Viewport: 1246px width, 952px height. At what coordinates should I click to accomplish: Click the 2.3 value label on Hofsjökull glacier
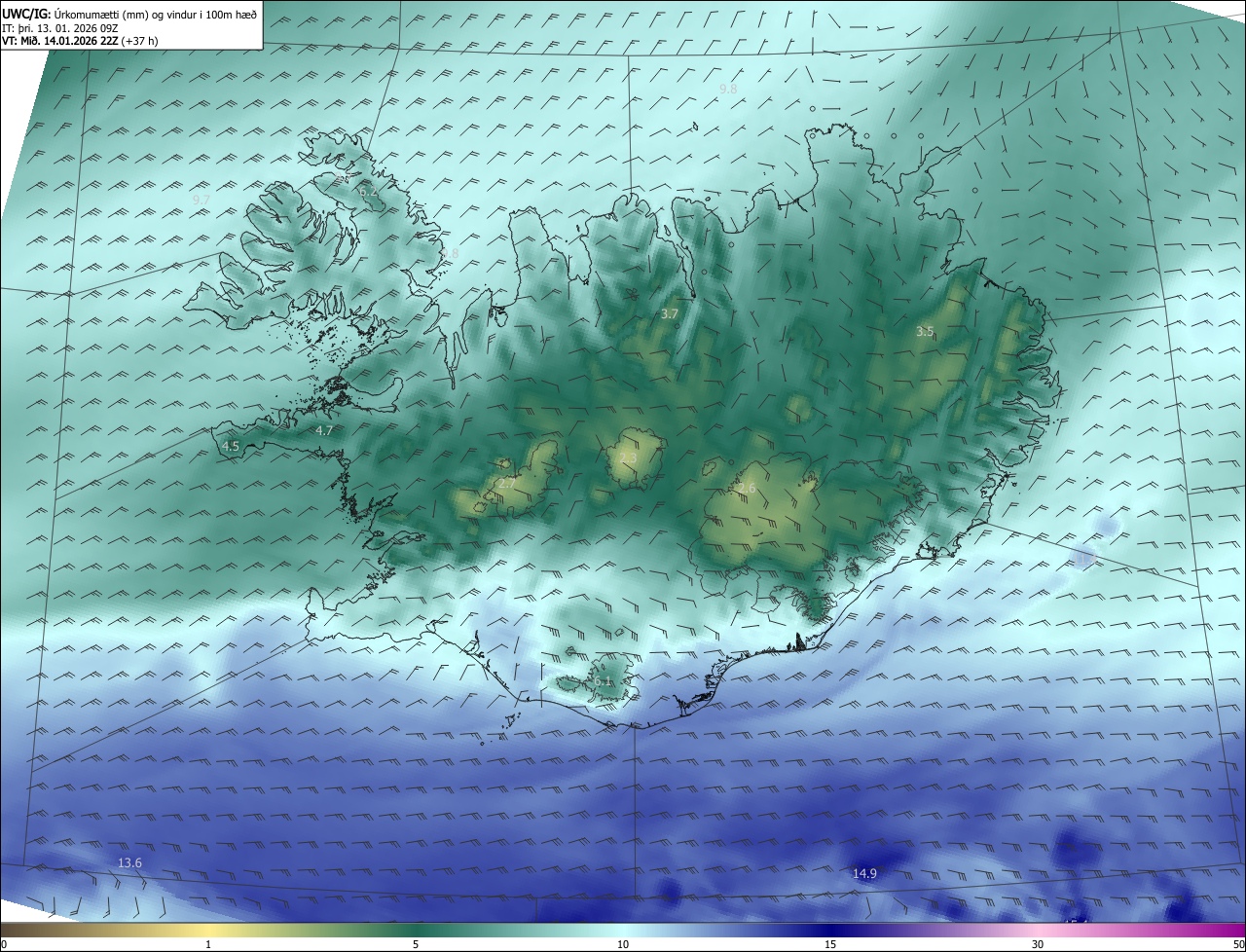628,458
